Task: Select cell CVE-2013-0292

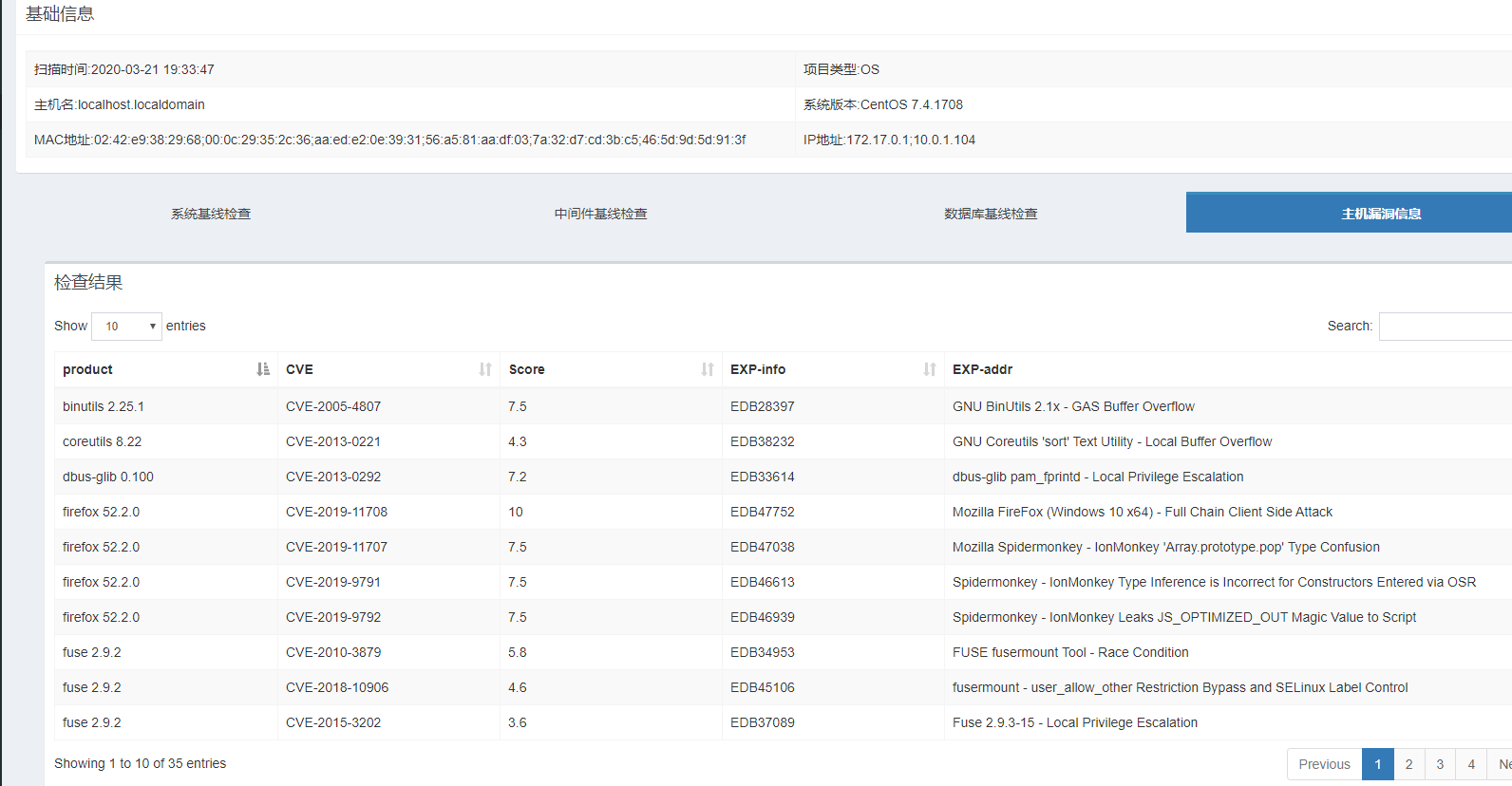Action: point(333,477)
